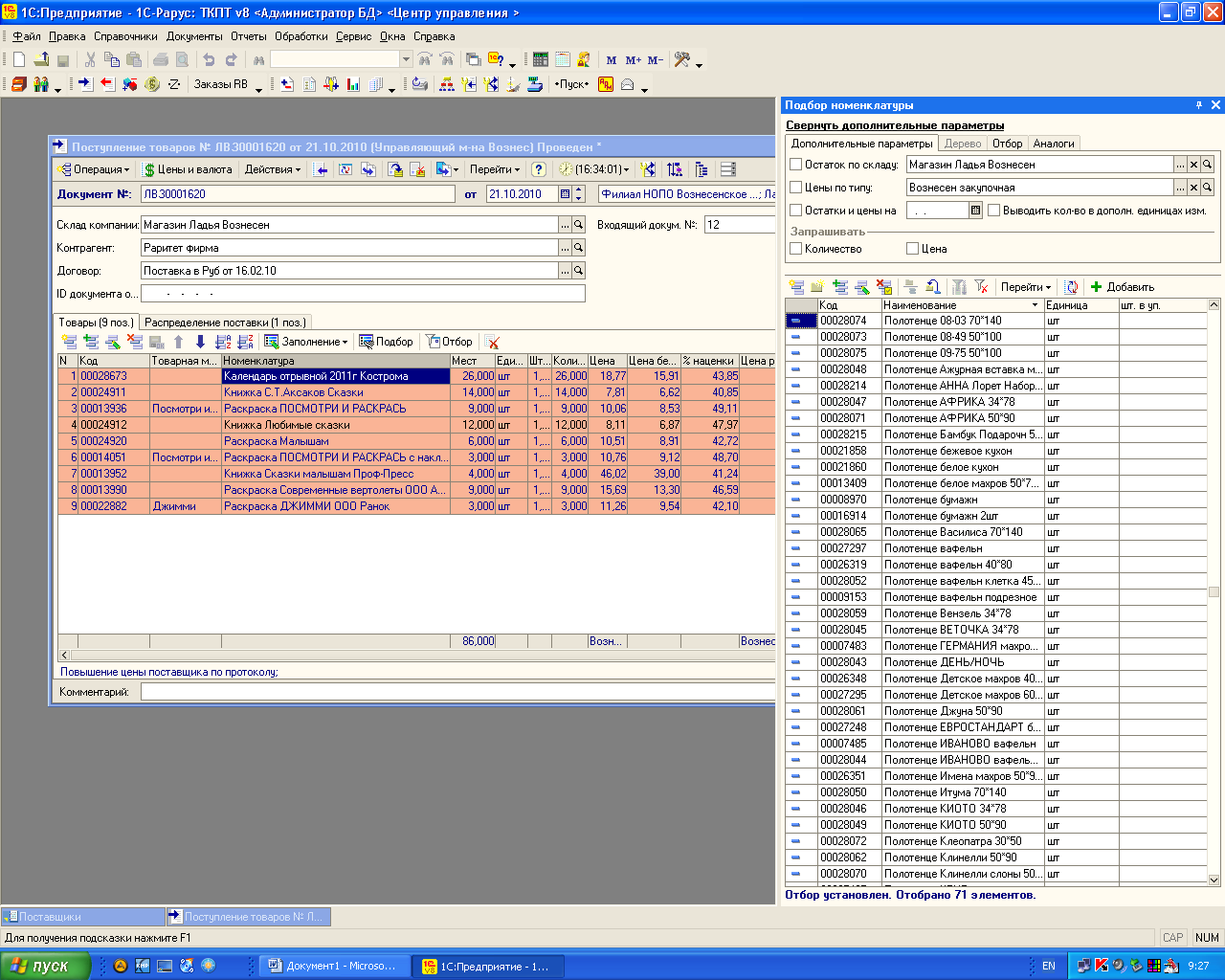This screenshot has height=980, width=1225.
Task: Open the document's Перейти dropdown
Action: pyautogui.click(x=495, y=169)
